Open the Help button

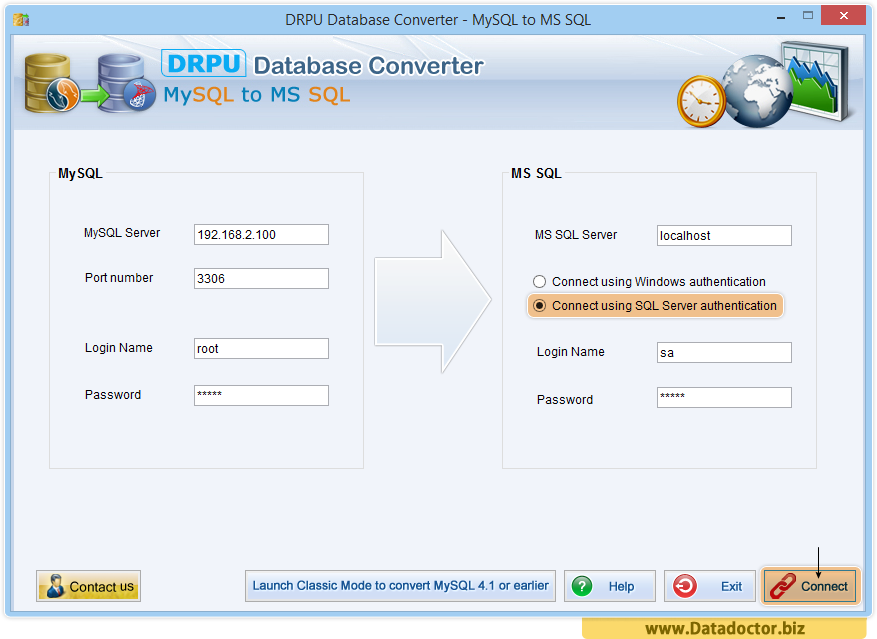tap(610, 586)
